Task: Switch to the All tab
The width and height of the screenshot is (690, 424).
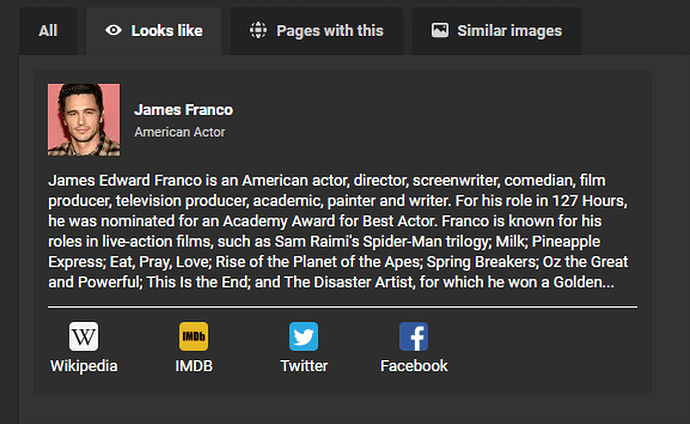Action: click(48, 31)
